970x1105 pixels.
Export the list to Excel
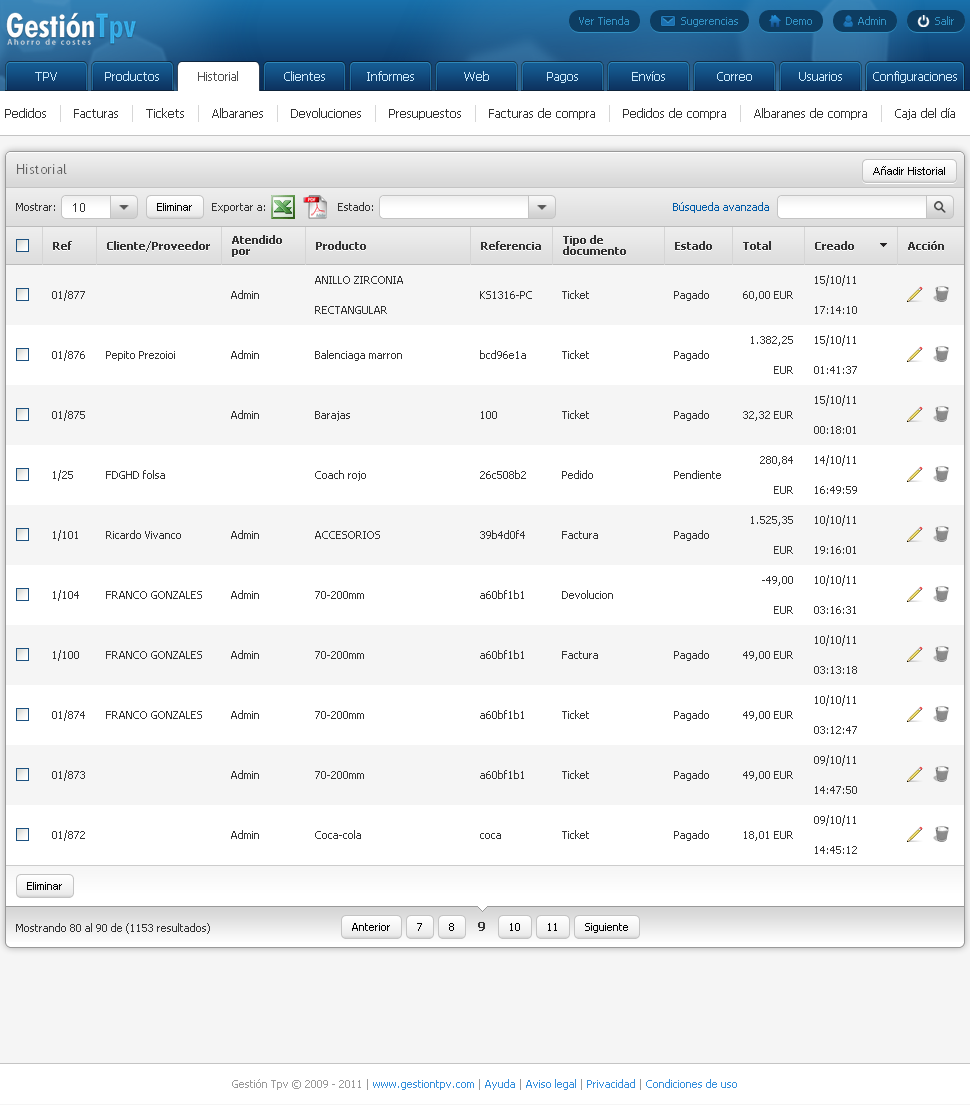(x=283, y=207)
